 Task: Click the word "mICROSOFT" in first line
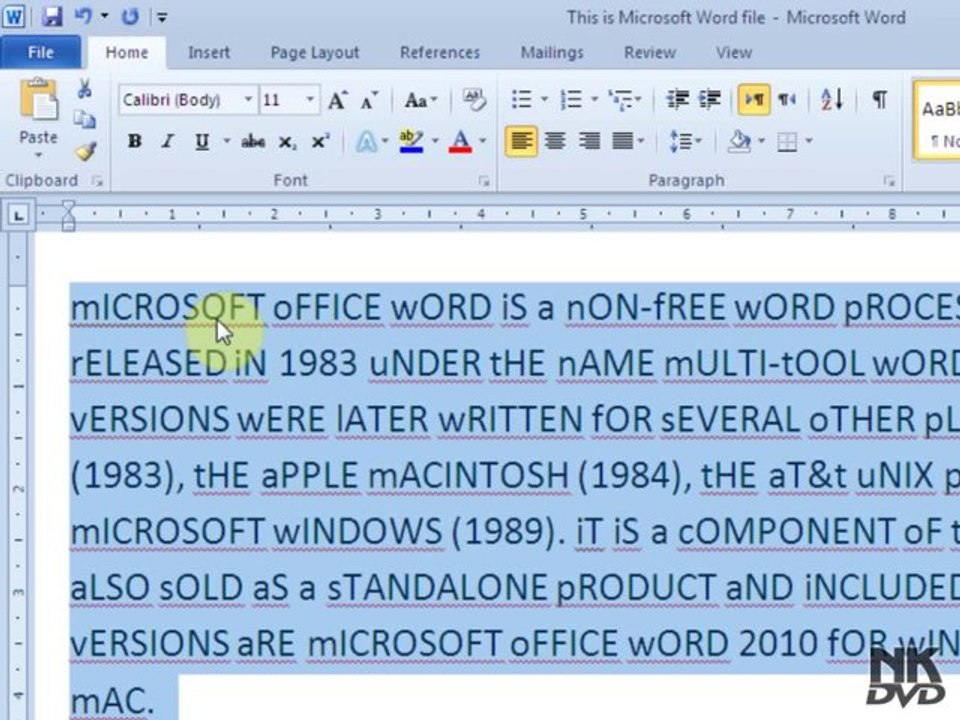(x=168, y=307)
